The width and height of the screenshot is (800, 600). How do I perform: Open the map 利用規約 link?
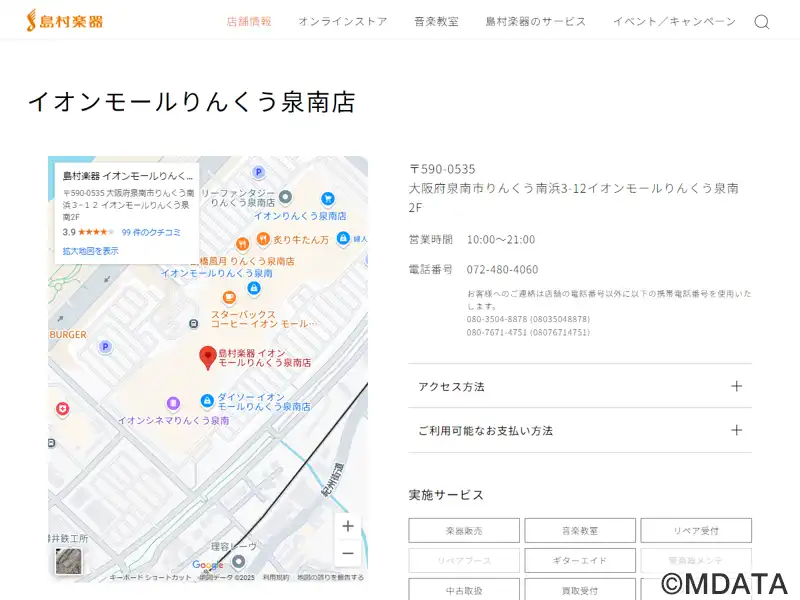point(276,578)
